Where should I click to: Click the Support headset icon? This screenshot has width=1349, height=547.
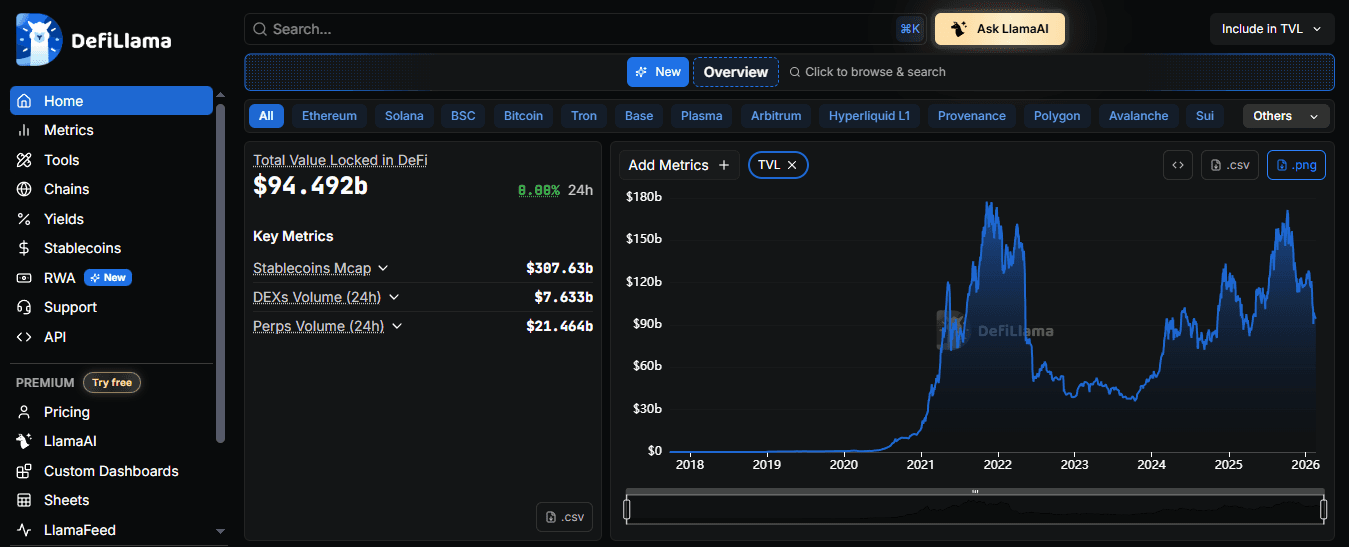(24, 307)
